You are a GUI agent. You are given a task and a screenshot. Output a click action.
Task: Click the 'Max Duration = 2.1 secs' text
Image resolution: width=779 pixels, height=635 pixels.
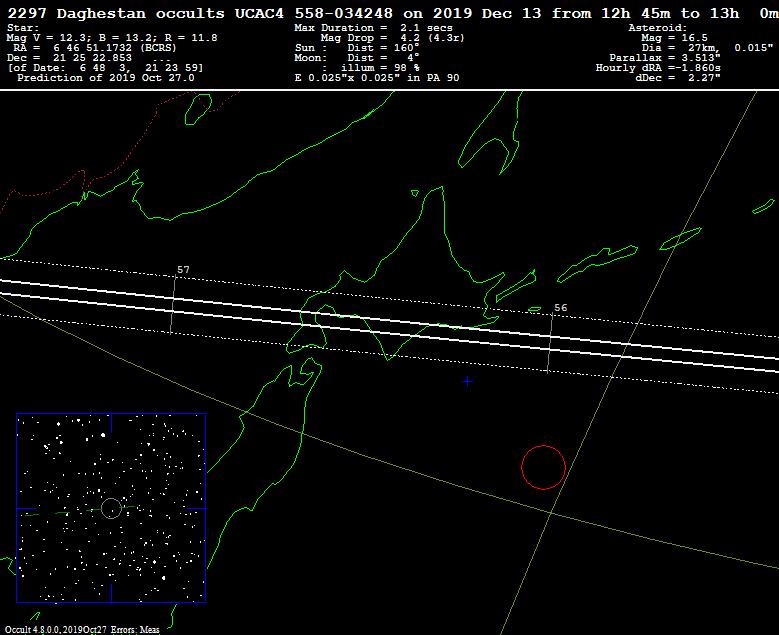point(374,28)
